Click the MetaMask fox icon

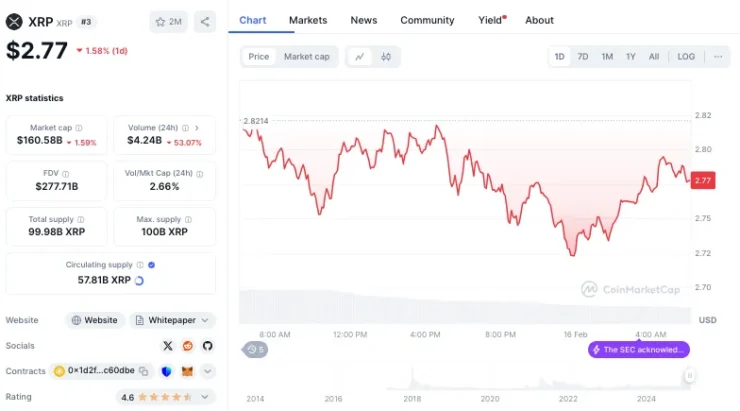187,371
